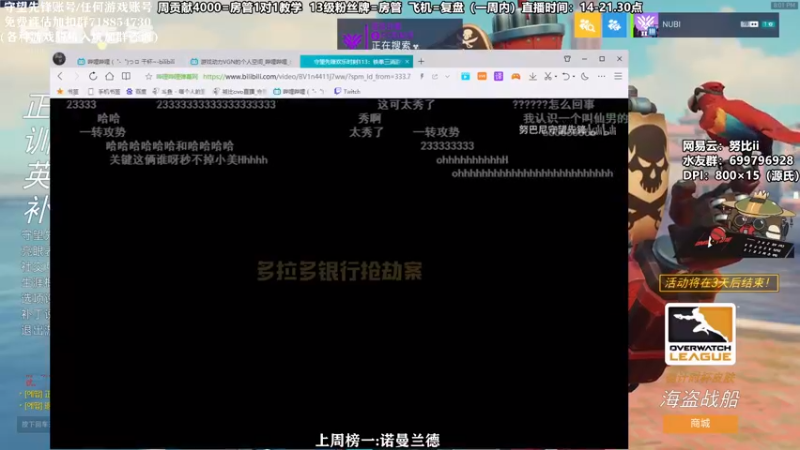Open the browser home page icon
Image resolution: width=800 pixels, height=450 pixels.
(109, 76)
